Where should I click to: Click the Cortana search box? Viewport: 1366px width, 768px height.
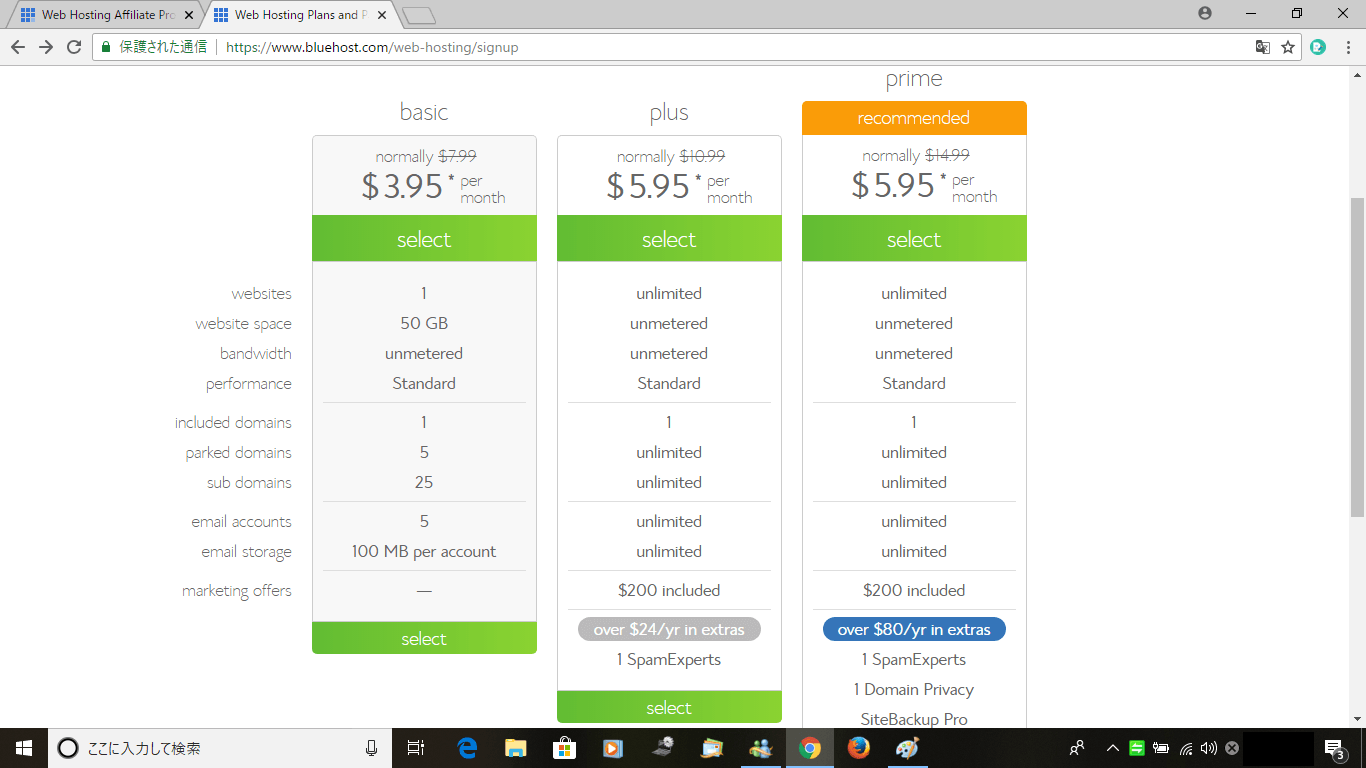(x=220, y=748)
